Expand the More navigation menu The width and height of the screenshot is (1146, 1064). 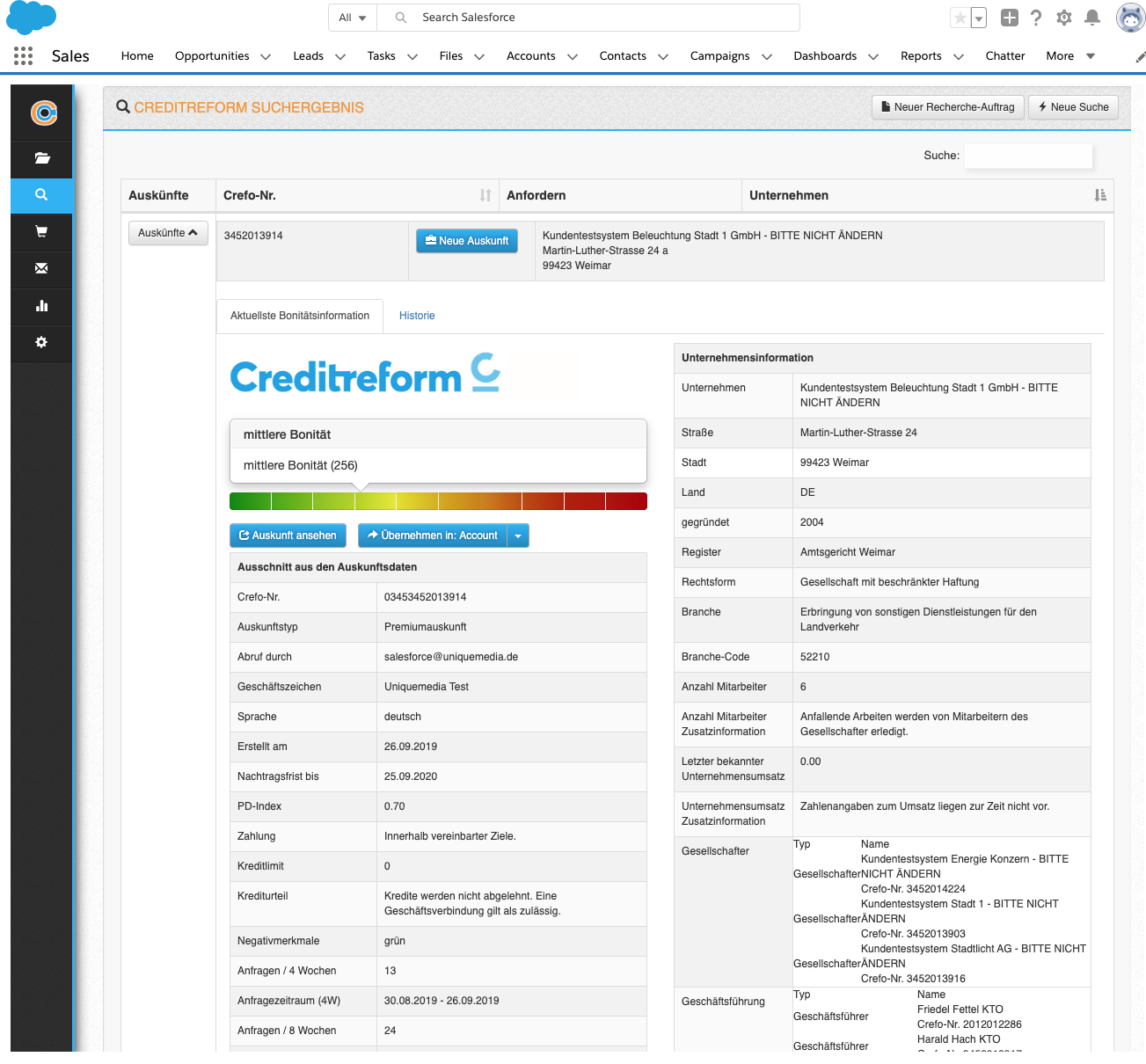pyautogui.click(x=1069, y=56)
